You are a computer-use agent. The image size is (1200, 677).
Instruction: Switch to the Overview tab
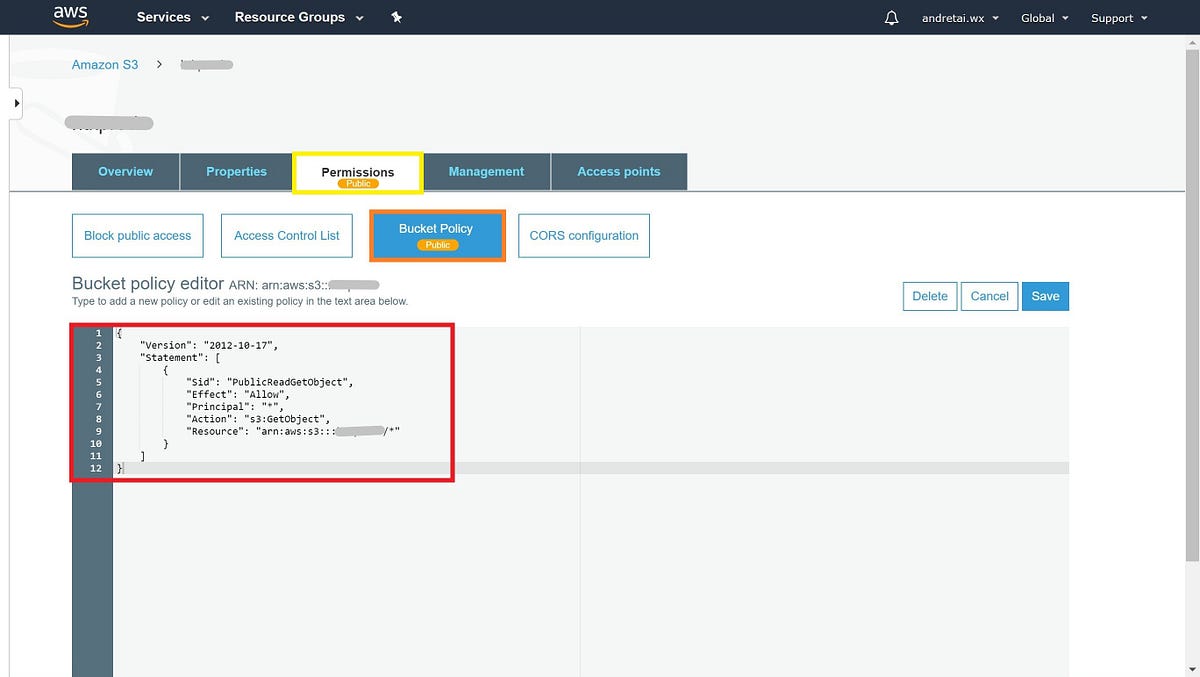point(125,171)
